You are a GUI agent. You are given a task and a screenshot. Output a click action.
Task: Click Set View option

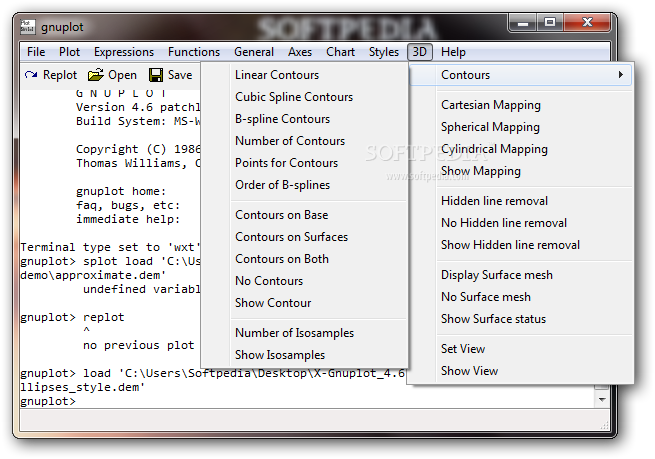coord(520,349)
